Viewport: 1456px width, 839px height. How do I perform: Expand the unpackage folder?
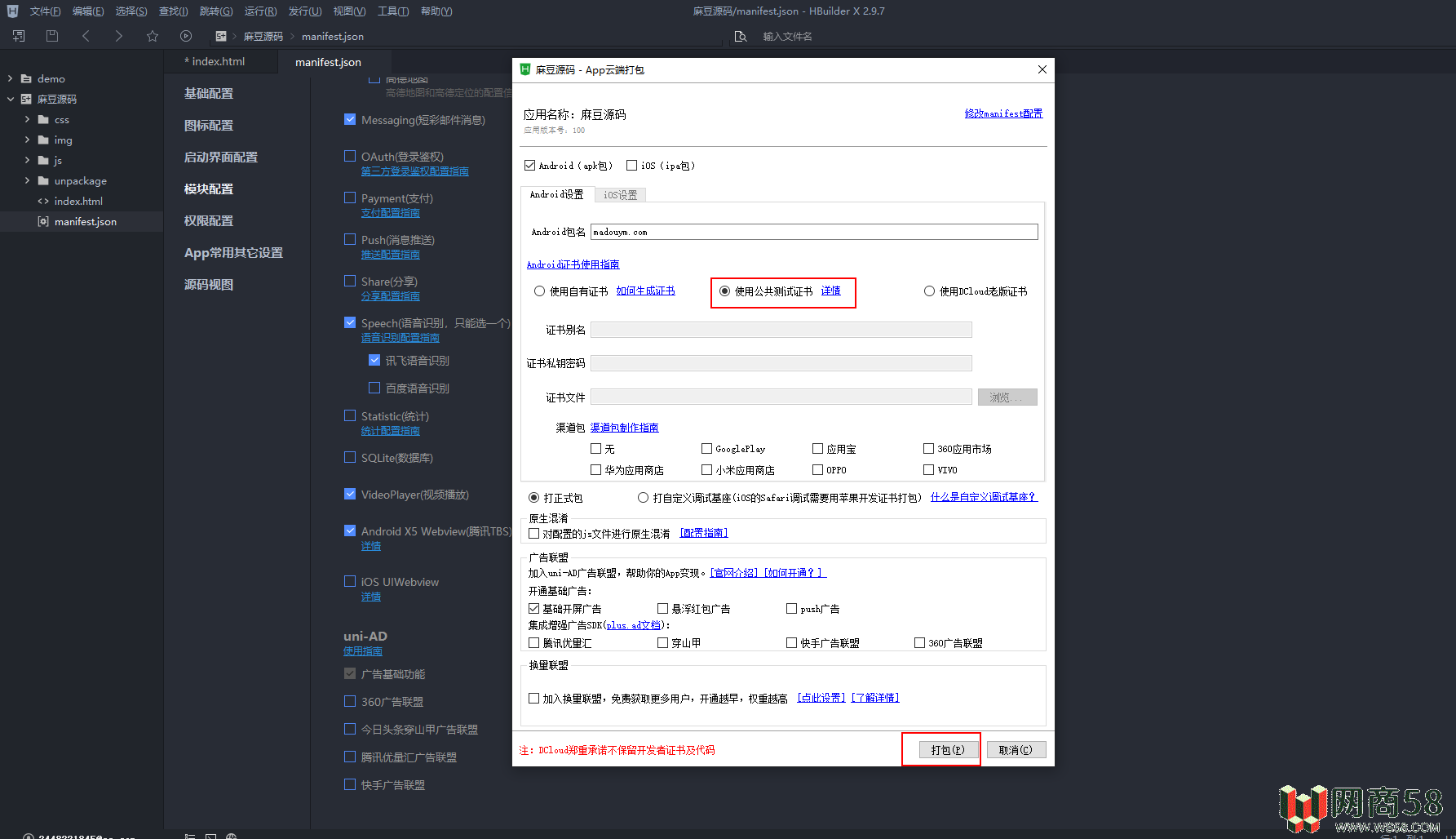point(27,180)
